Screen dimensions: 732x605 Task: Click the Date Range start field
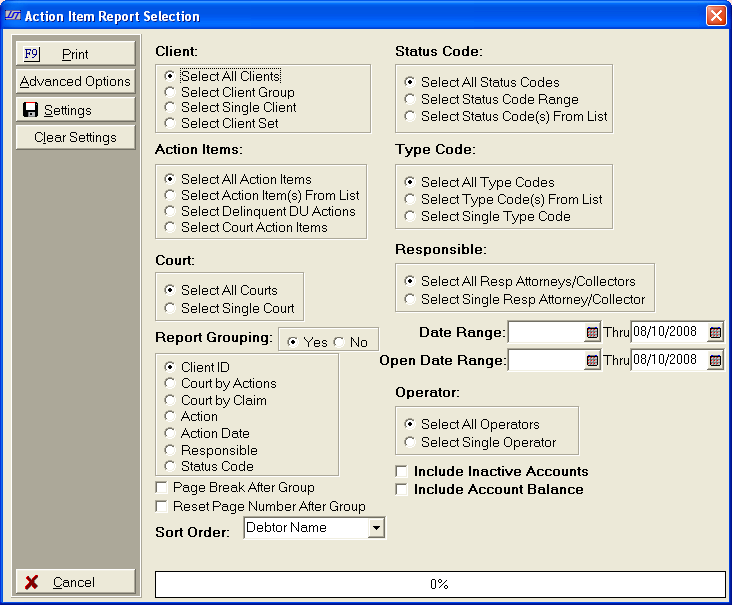coord(546,332)
